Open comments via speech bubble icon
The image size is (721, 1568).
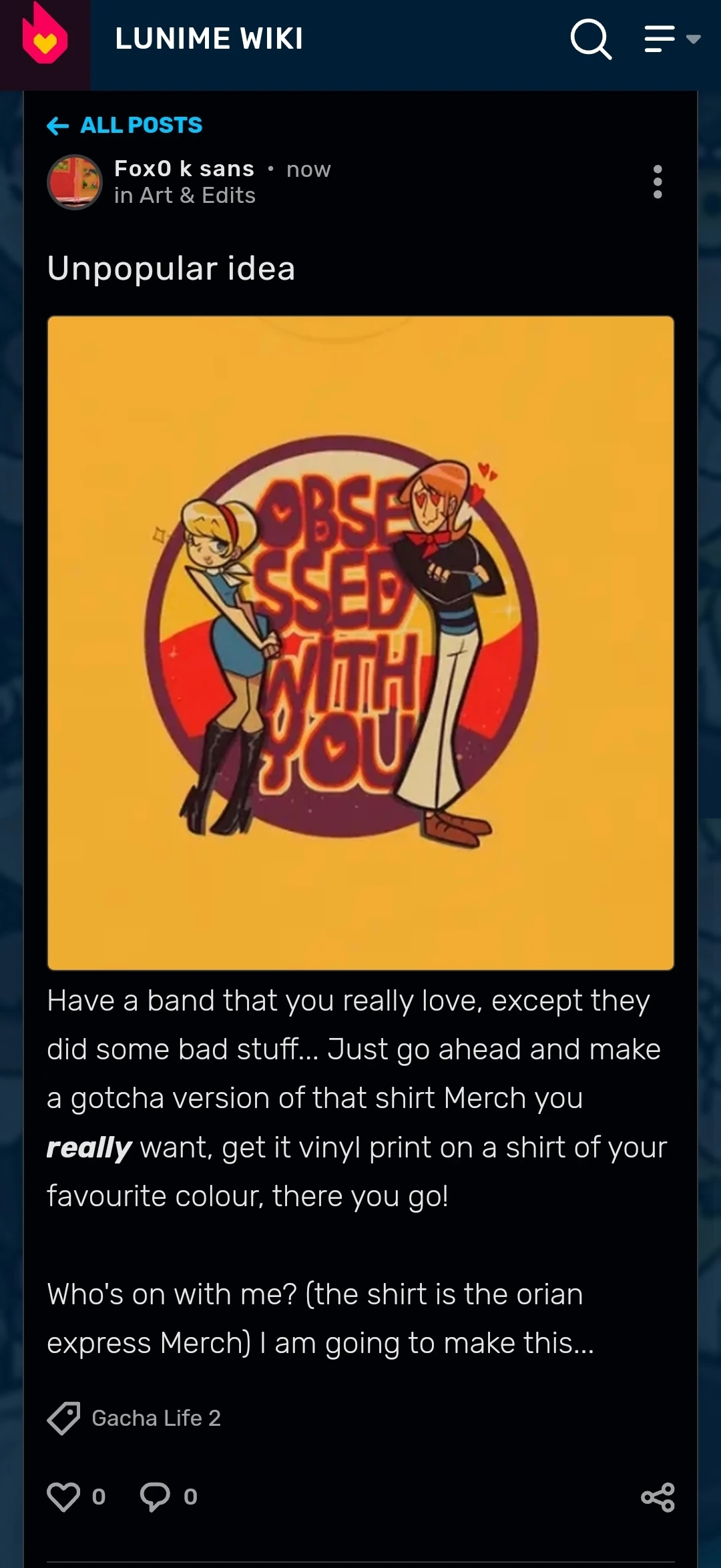pyautogui.click(x=155, y=1497)
